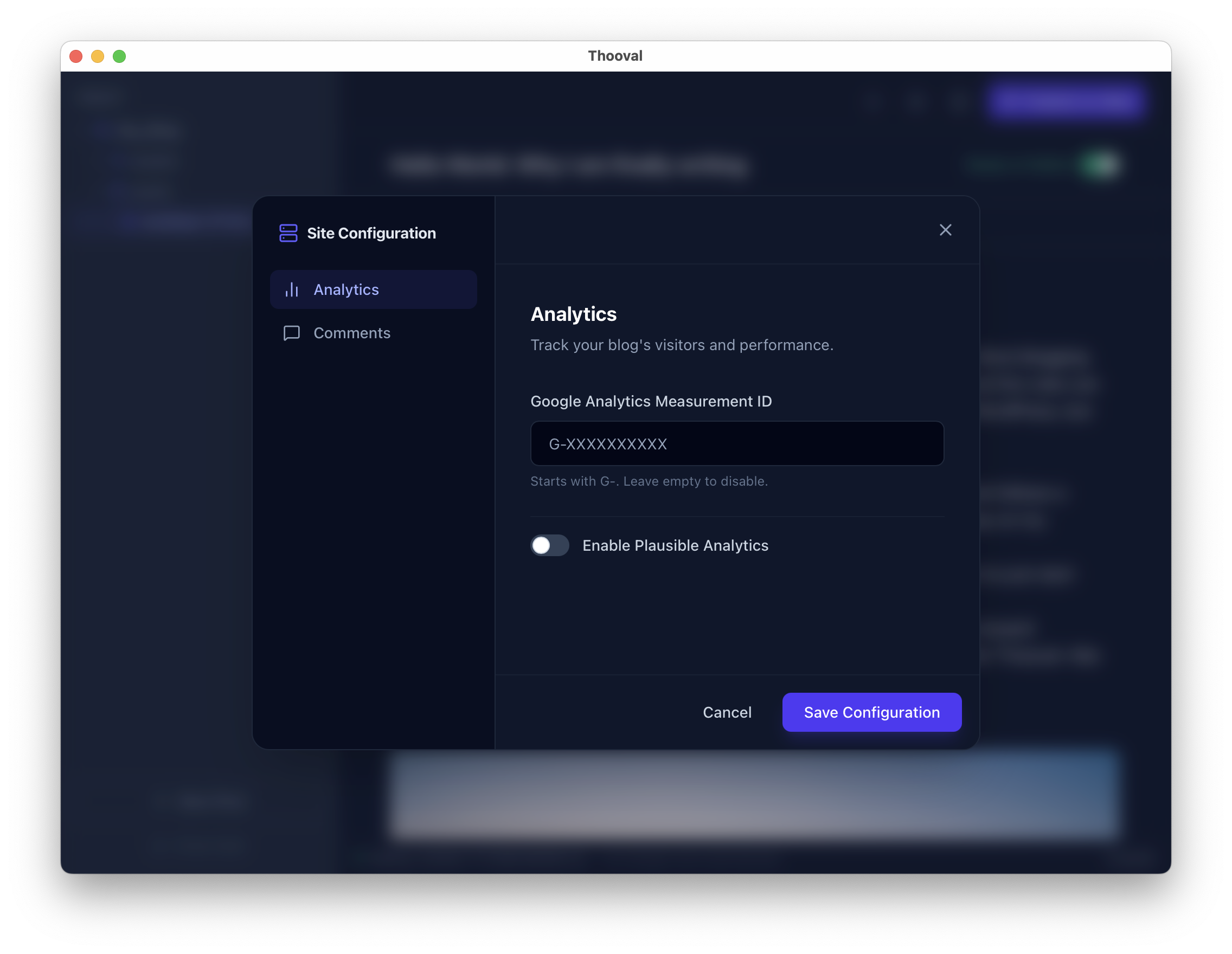Close the dialog with the X icon
The width and height of the screenshot is (1232, 954).
pyautogui.click(x=945, y=230)
